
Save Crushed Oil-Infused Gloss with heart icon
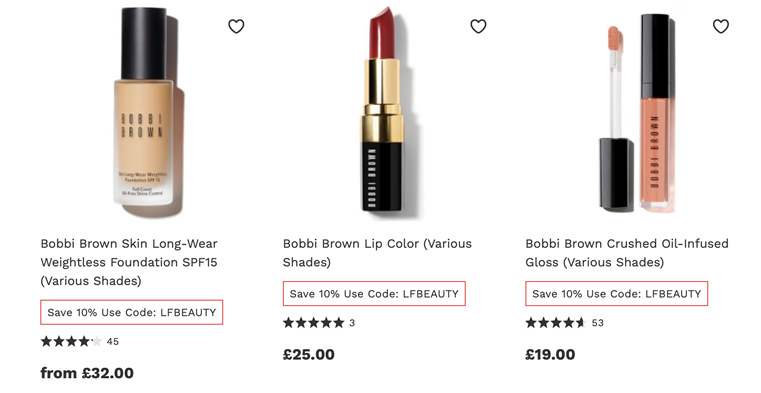(x=721, y=26)
